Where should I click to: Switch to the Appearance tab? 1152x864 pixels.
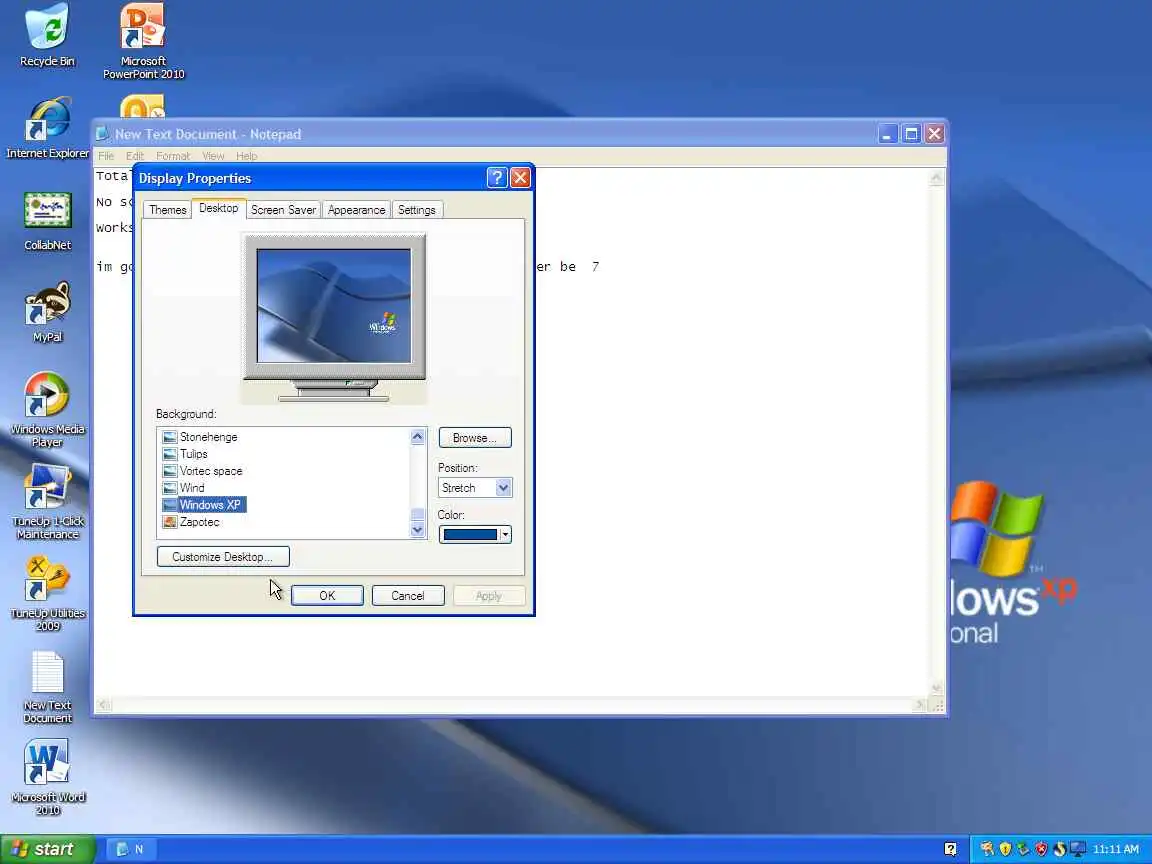[356, 209]
